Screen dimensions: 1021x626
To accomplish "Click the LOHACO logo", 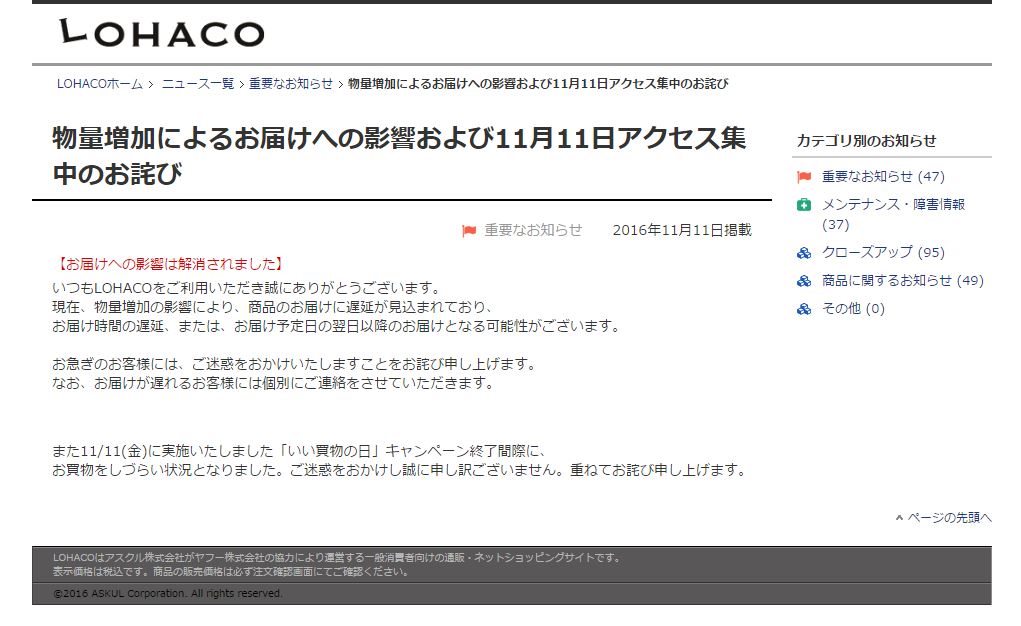I will pos(161,33).
